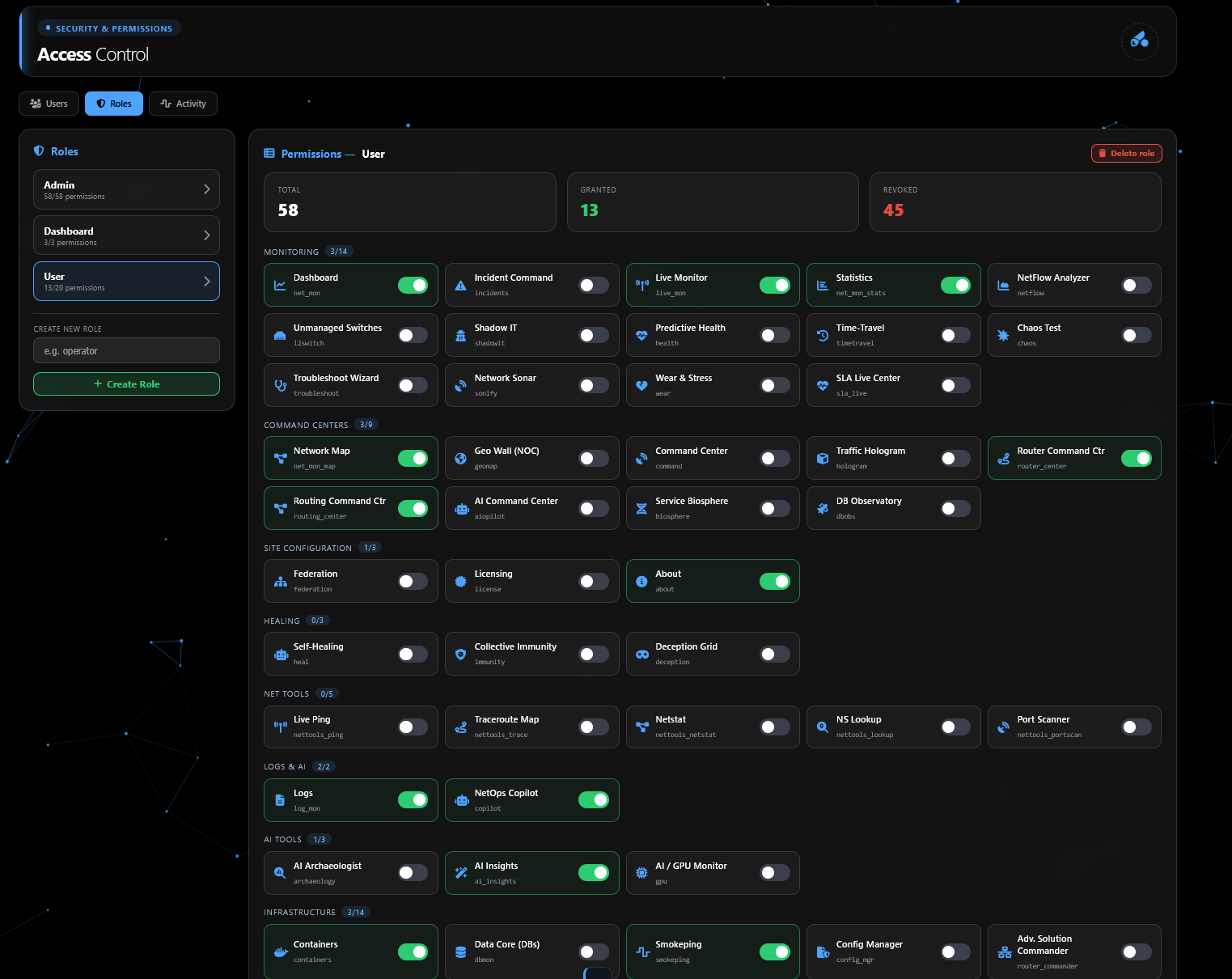Viewport: 1232px width, 979px height.
Task: Click the User role chevron arrow
Action: (x=207, y=282)
